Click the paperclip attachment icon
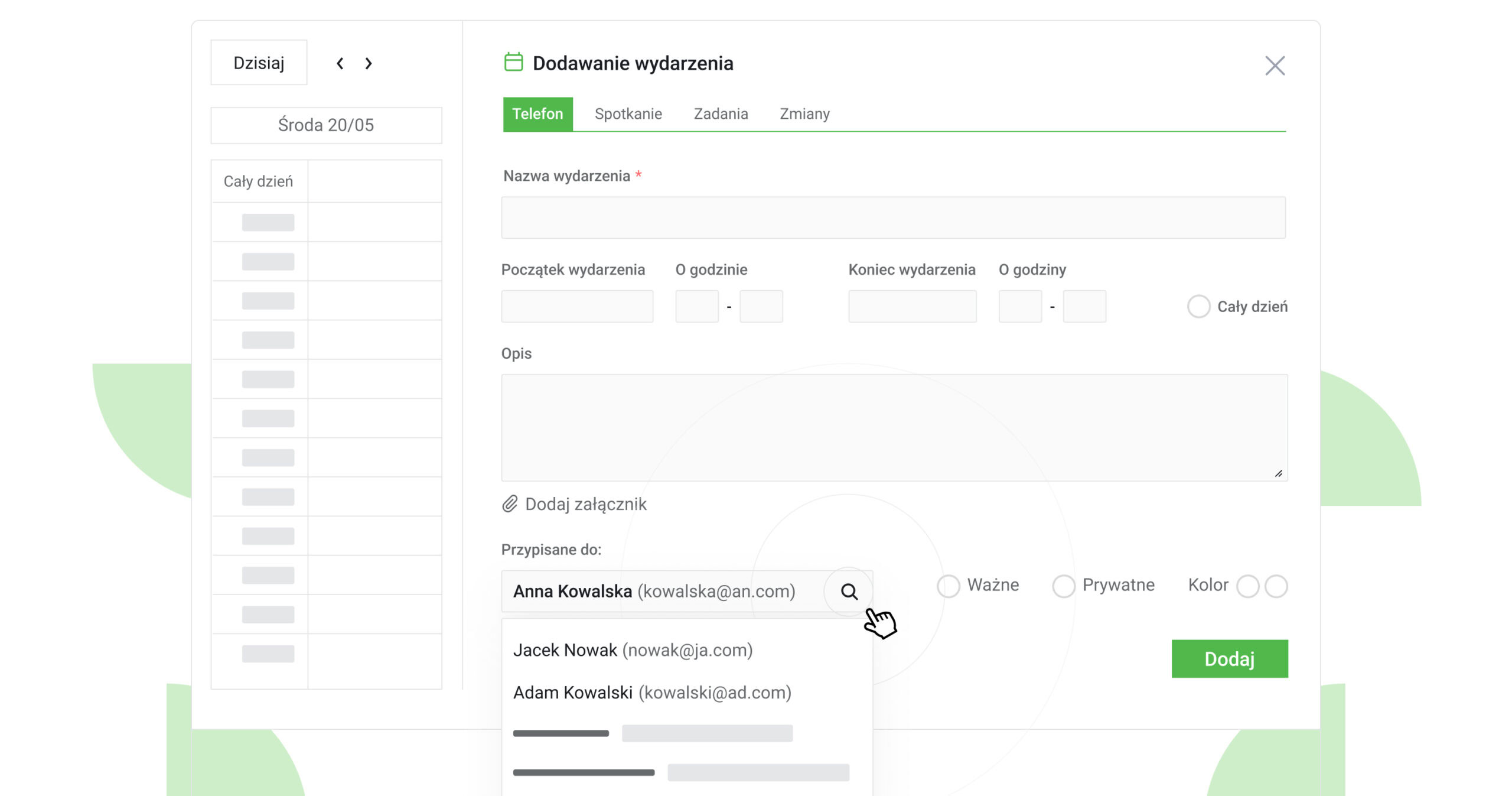 tap(510, 504)
